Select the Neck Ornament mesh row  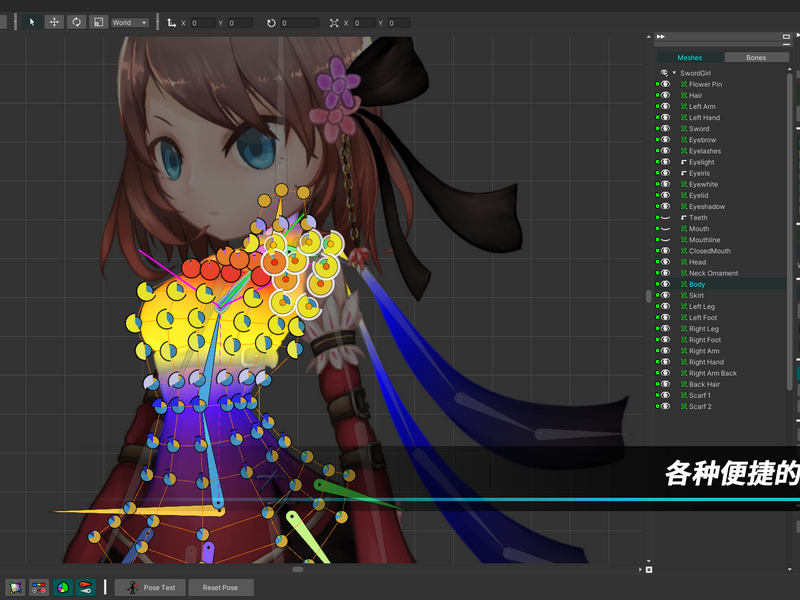click(721, 273)
